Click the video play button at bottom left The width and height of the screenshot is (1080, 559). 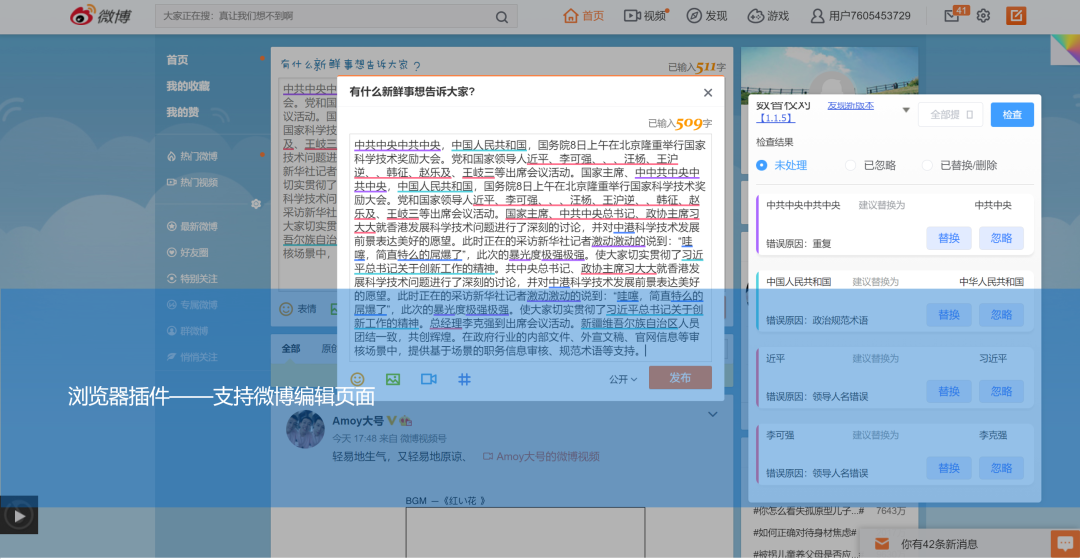(x=19, y=515)
